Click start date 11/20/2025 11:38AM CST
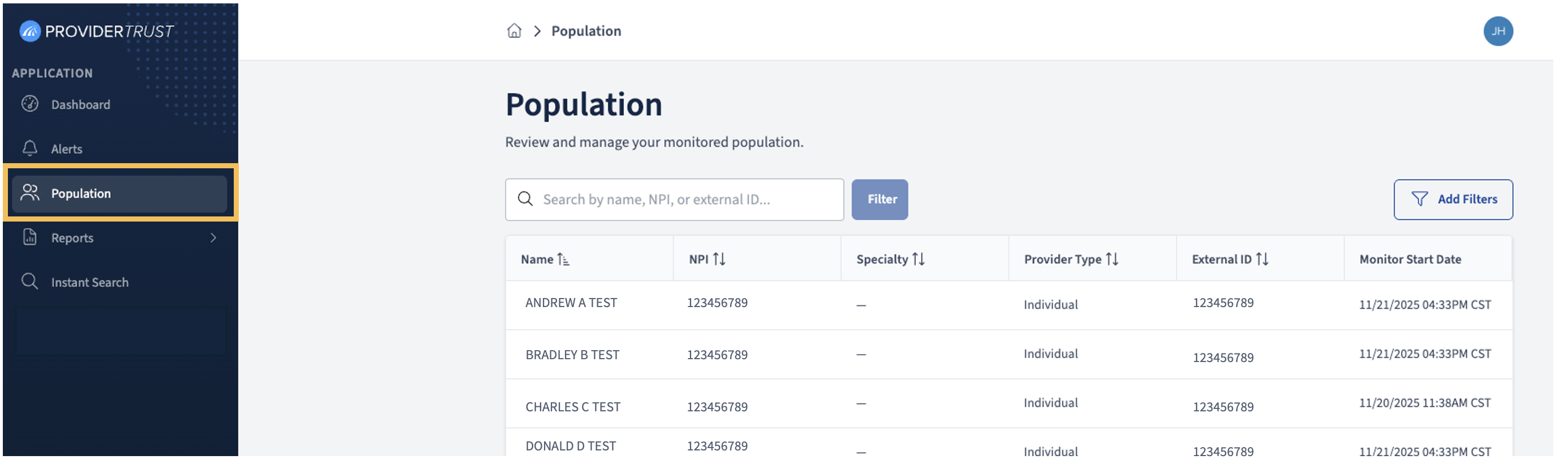1568x468 pixels. (1425, 403)
